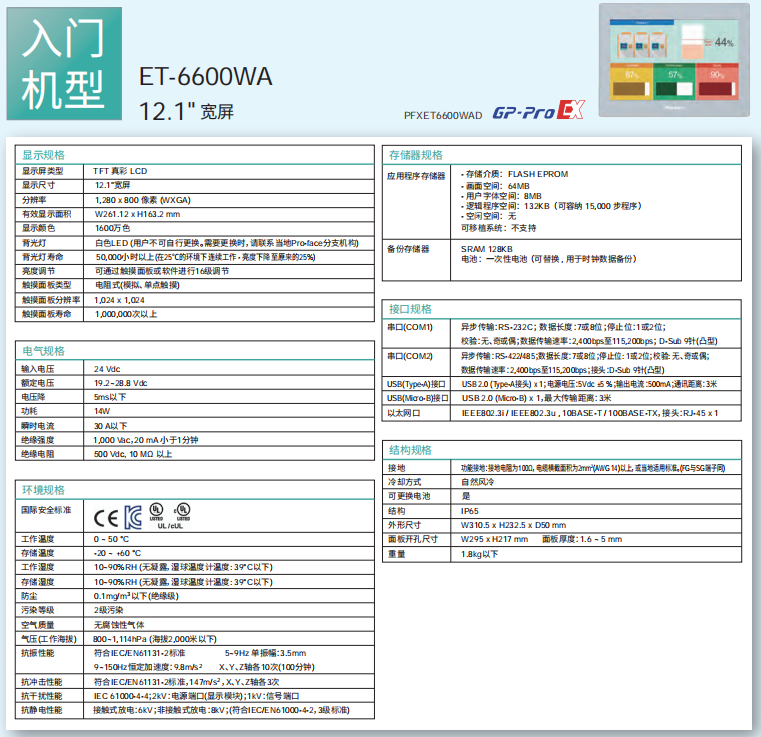Click the FLASH EPROM storage medium line

(514, 174)
